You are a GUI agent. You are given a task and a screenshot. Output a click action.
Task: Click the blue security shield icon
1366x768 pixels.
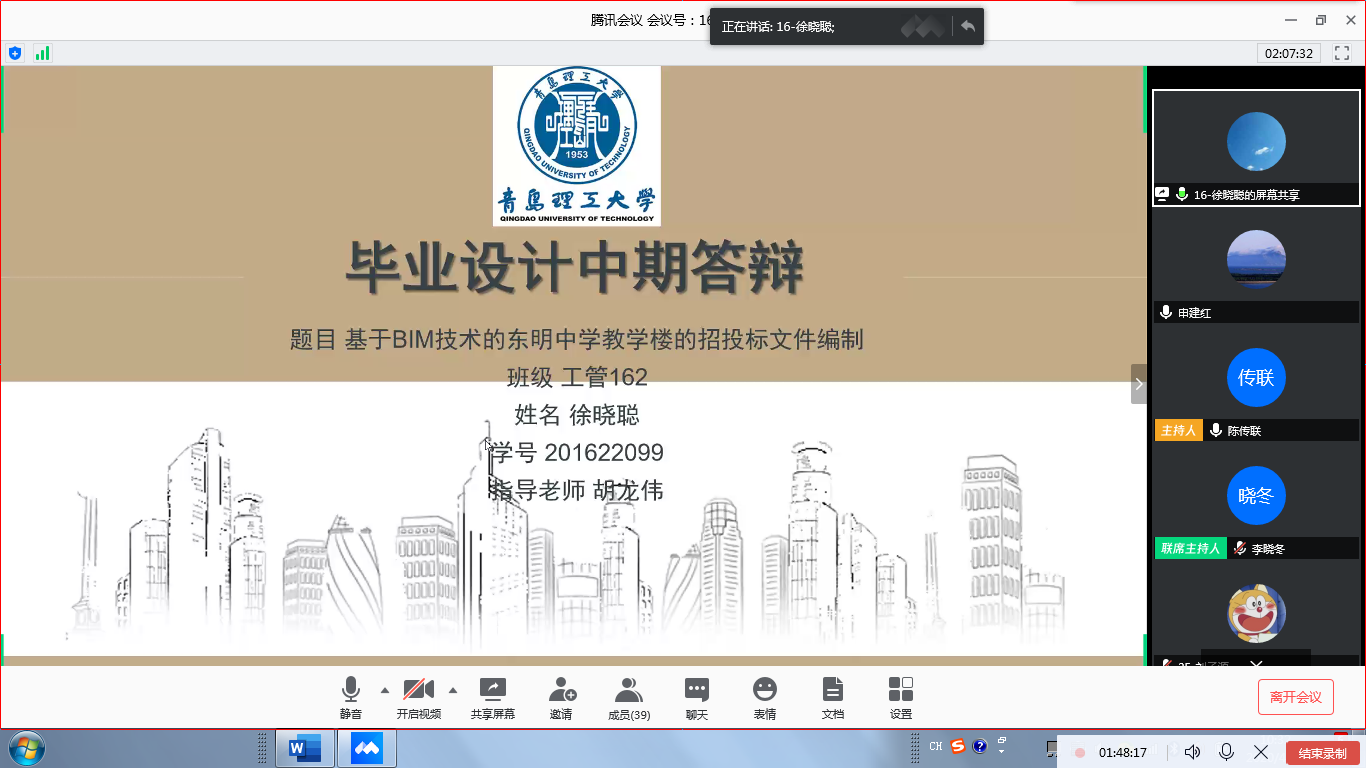tap(15, 53)
